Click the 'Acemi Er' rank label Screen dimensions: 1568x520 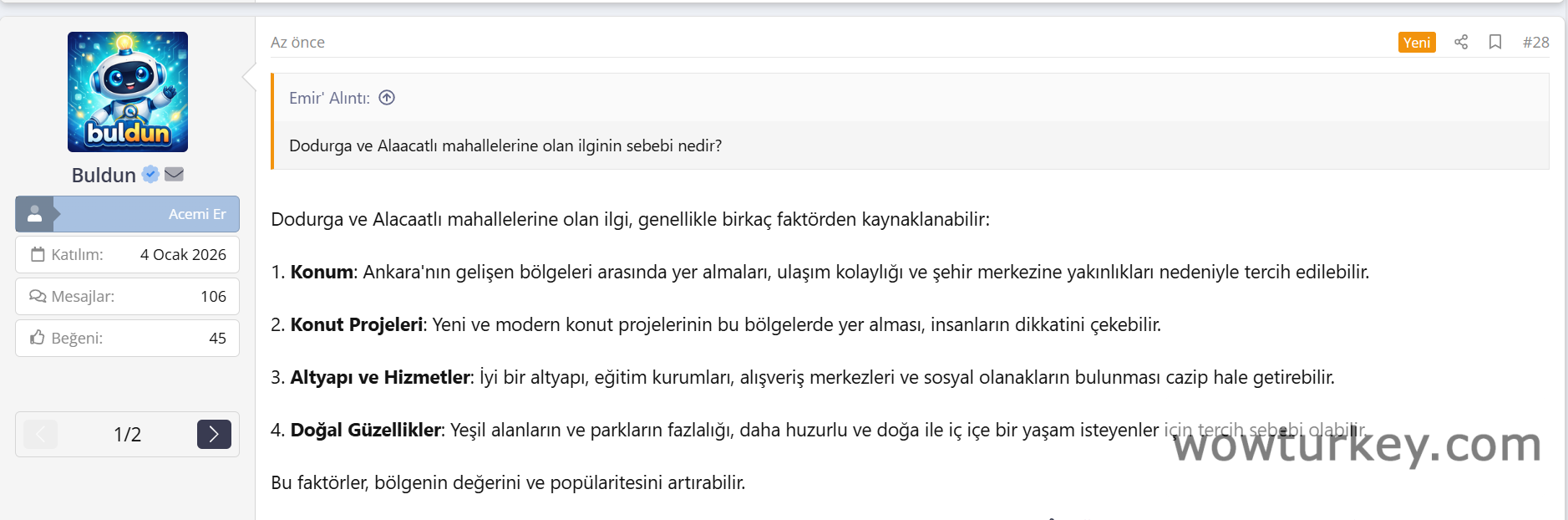(x=197, y=214)
